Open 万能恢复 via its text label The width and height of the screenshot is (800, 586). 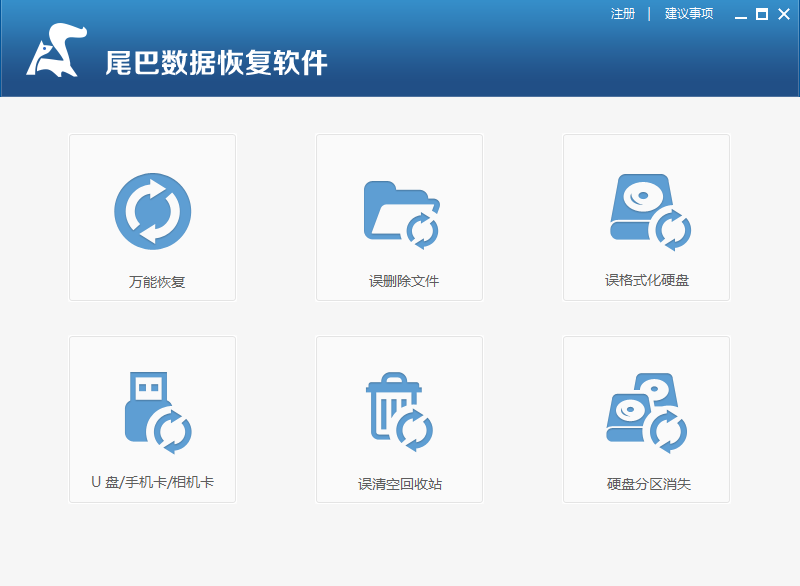point(157,282)
